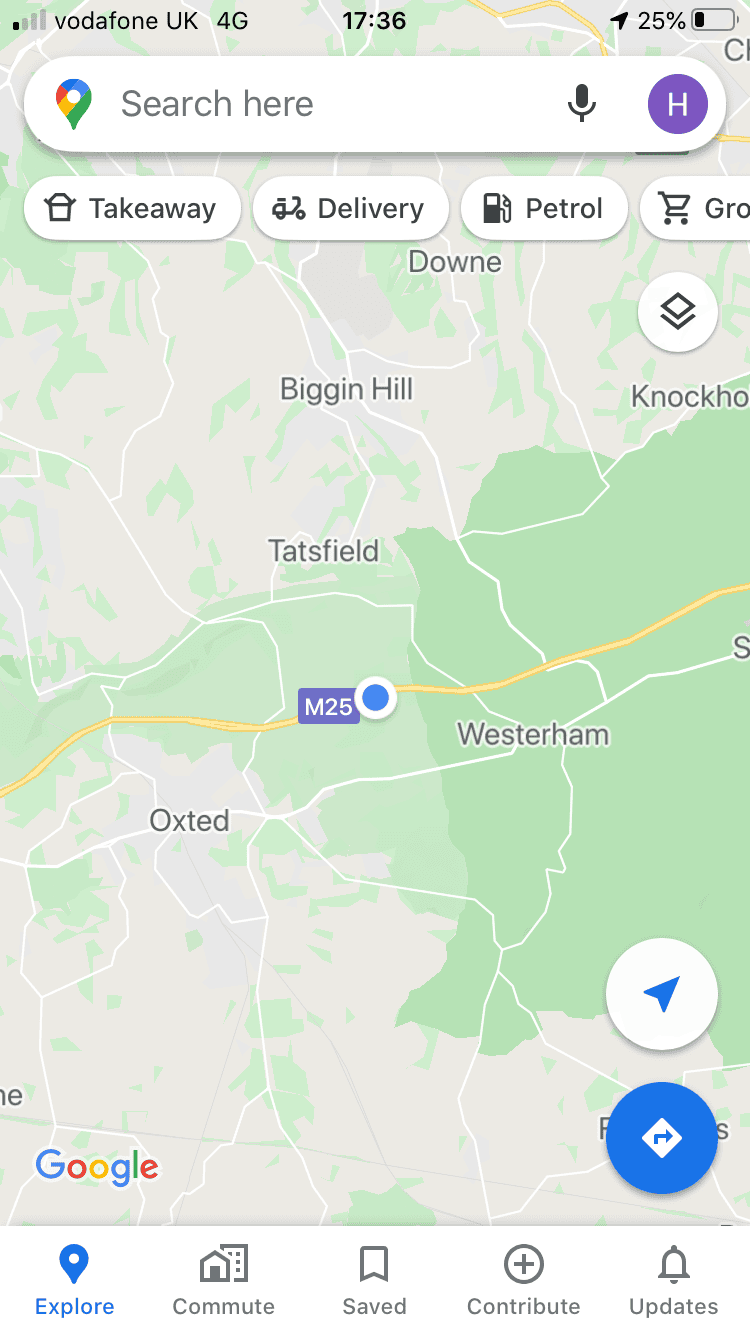The height and width of the screenshot is (1334, 750).
Task: Recenter map with the location arrow button
Action: [661, 994]
